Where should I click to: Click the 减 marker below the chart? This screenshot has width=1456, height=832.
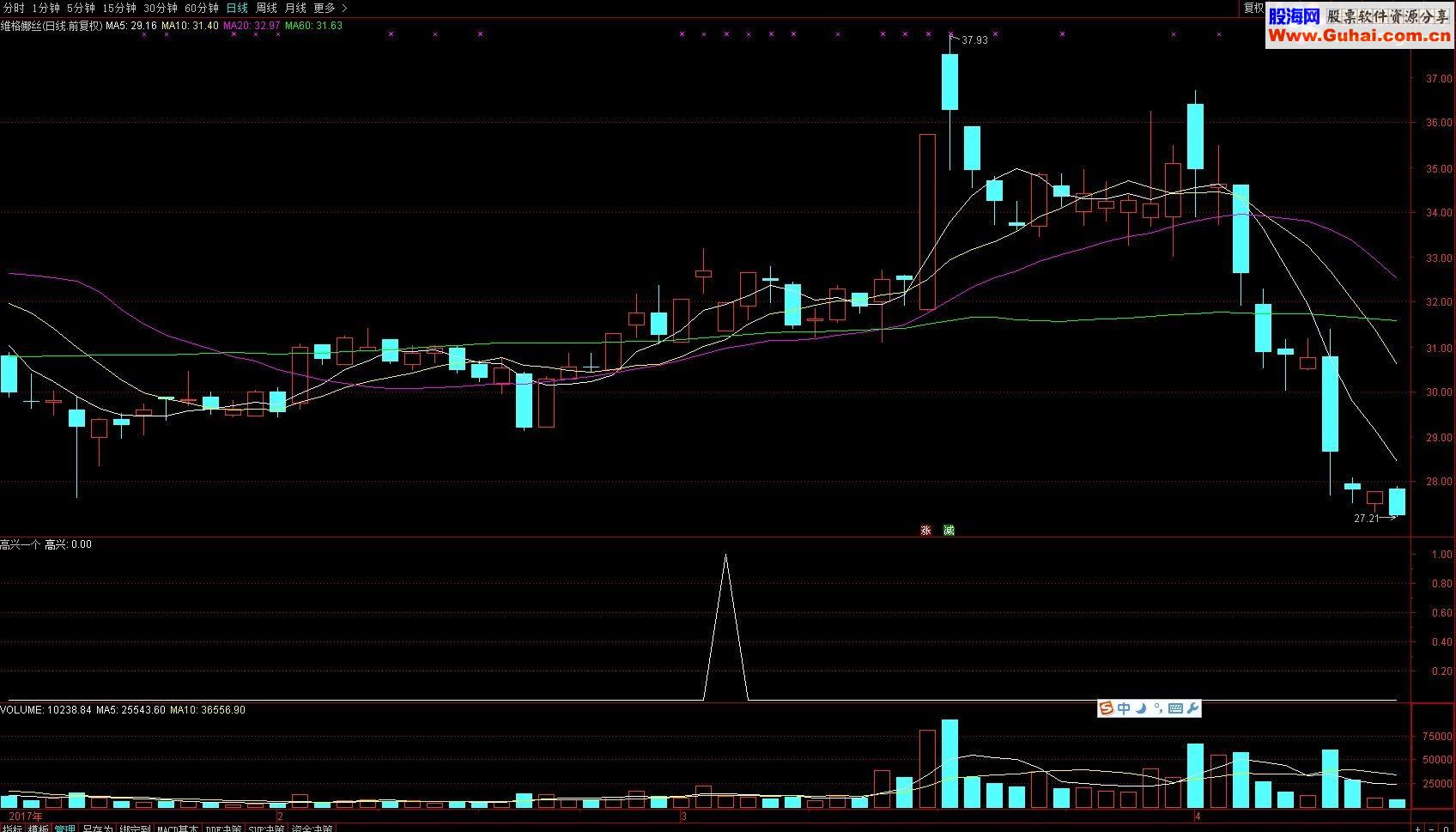click(949, 530)
